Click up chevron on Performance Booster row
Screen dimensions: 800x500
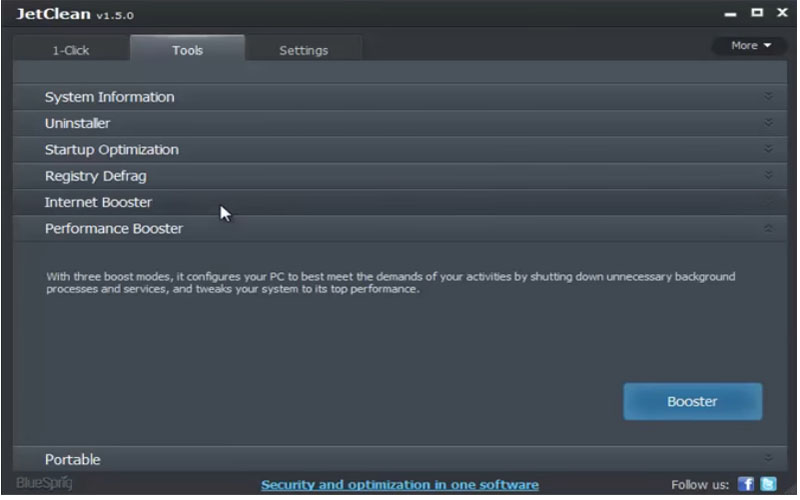768,228
